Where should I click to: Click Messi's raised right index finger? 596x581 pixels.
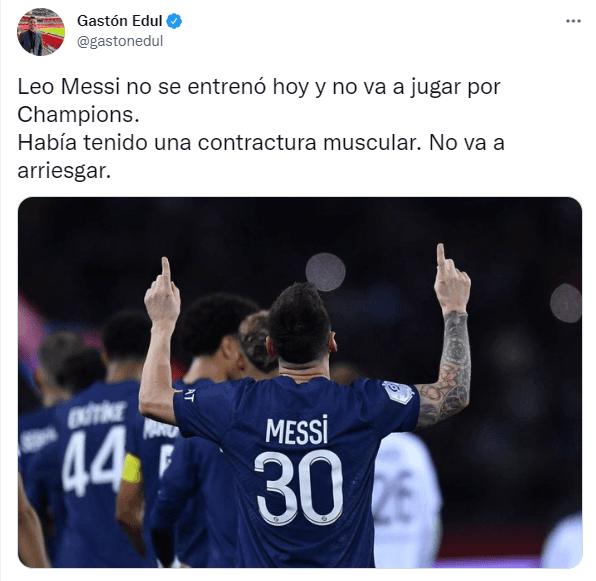click(441, 255)
